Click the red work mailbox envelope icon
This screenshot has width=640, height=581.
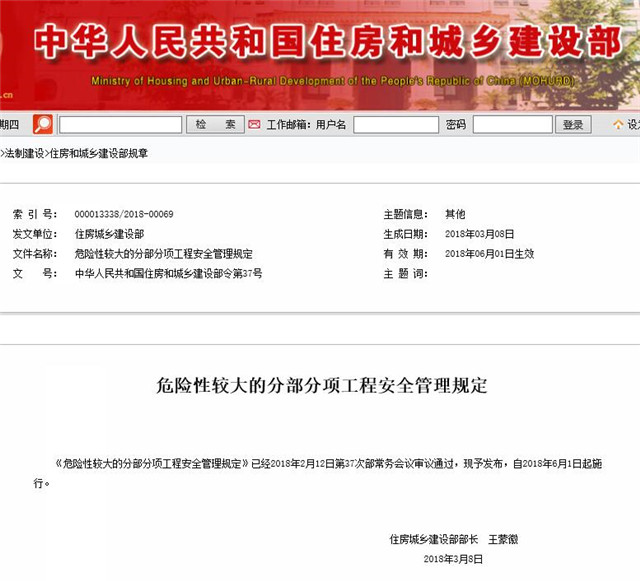[x=254, y=124]
